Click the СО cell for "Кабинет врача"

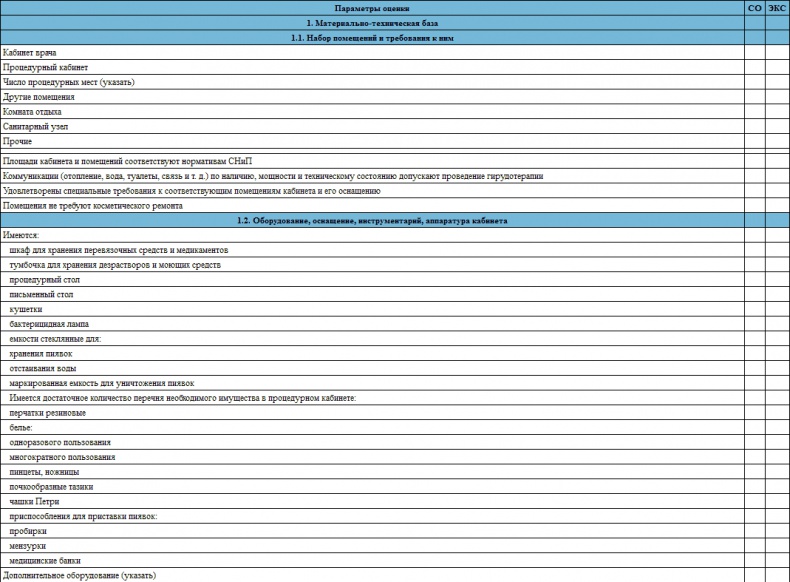[x=755, y=52]
